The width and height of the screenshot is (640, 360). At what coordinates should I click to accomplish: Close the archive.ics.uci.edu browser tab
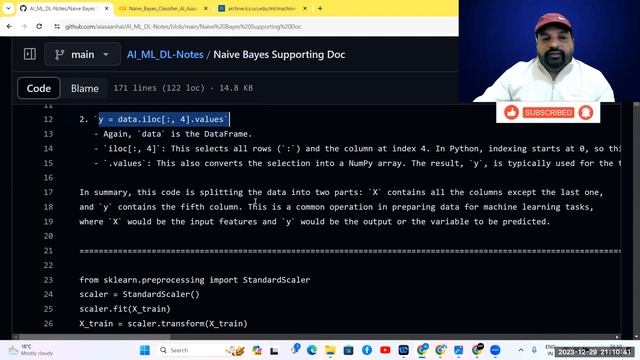point(305,8)
